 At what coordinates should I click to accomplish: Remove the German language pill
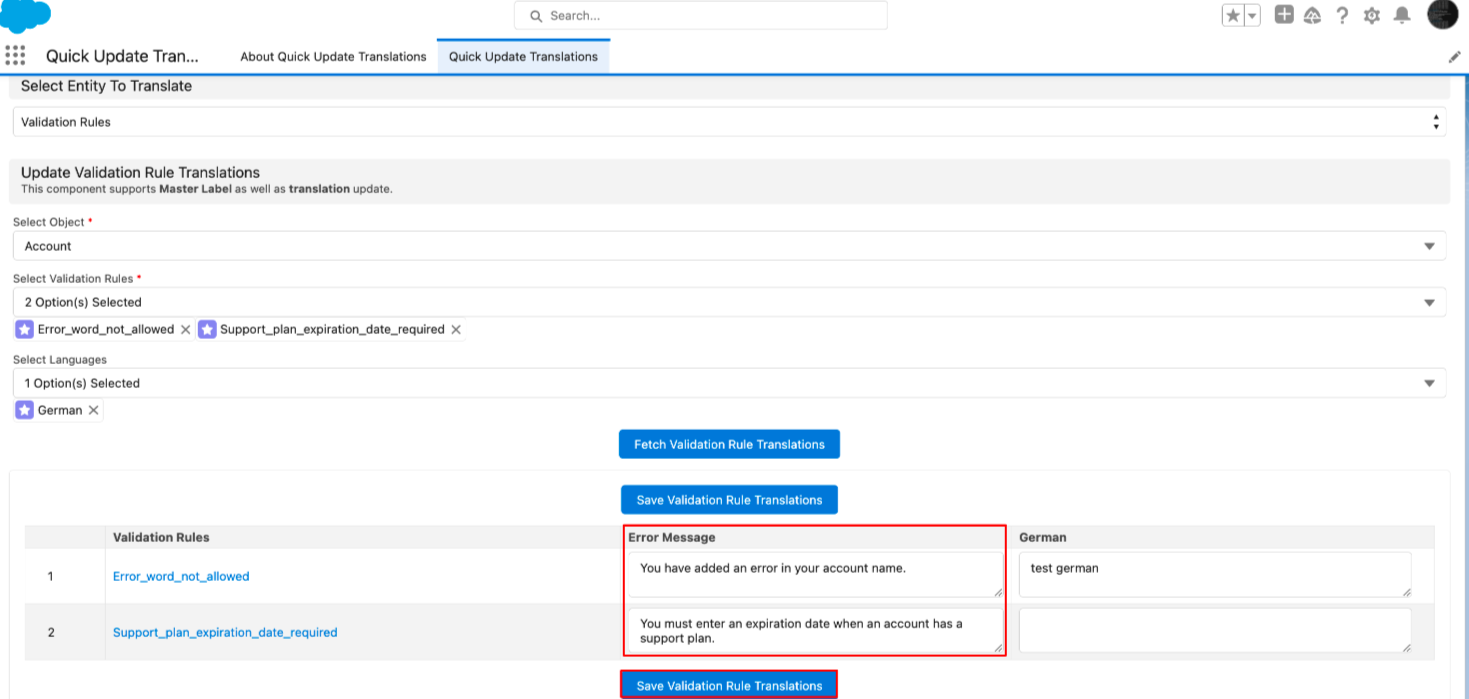tap(93, 410)
